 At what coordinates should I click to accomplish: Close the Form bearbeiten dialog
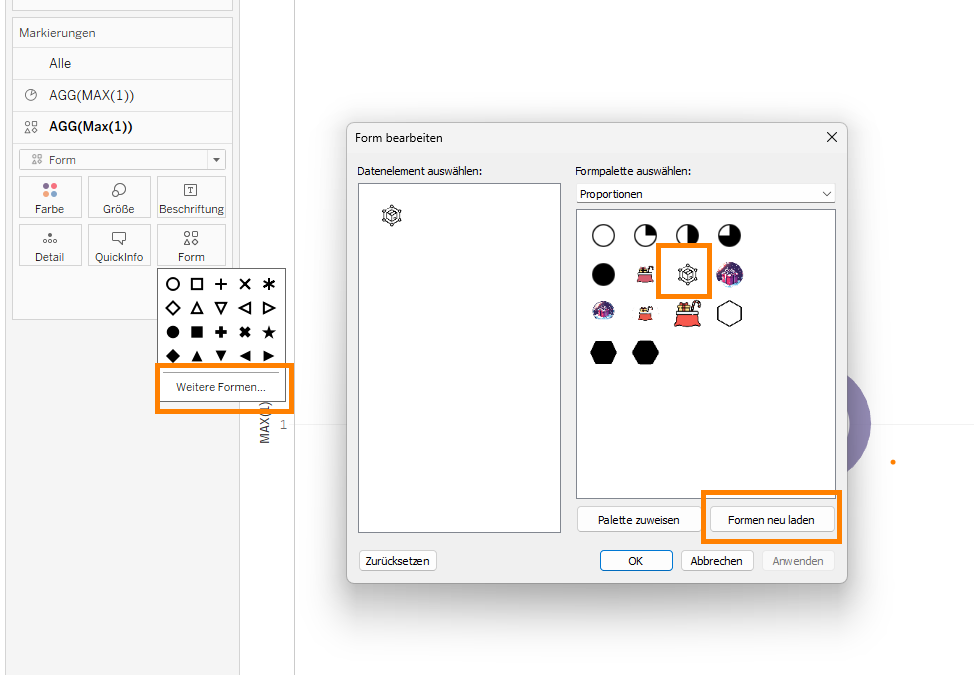pos(832,137)
